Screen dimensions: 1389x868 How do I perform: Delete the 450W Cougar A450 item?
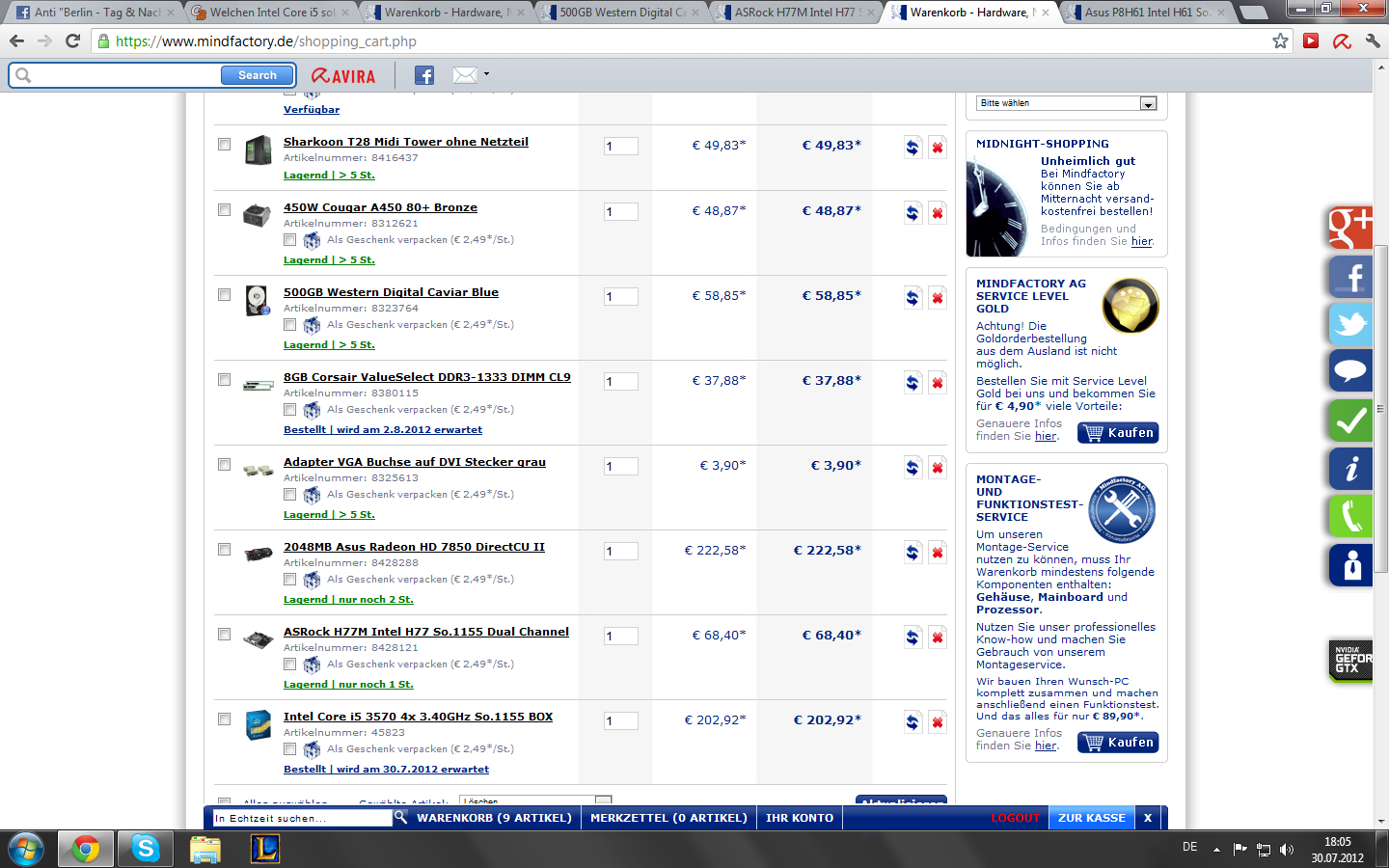[x=937, y=213]
